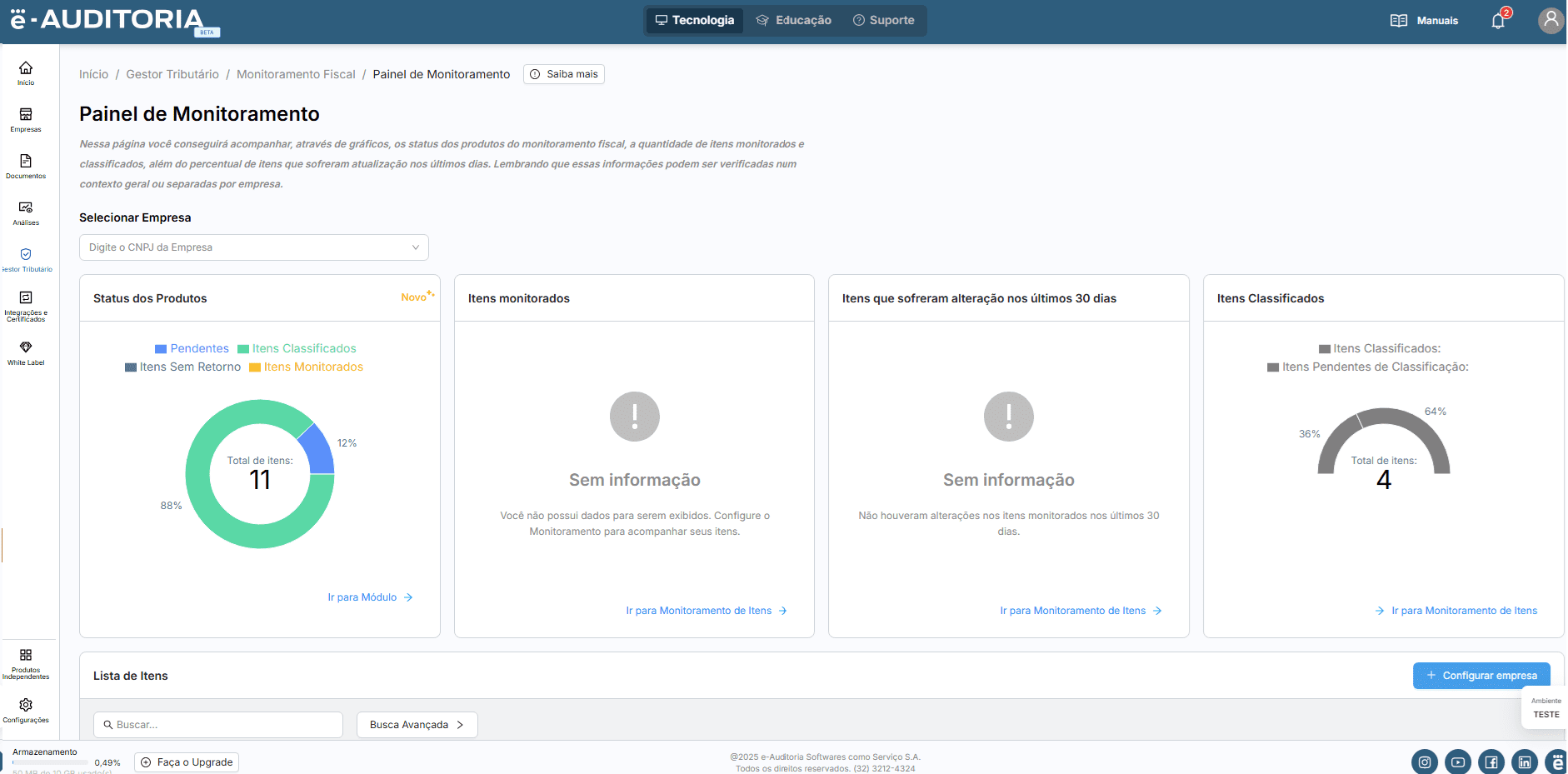The height and width of the screenshot is (774, 1568).
Task: Click the Painel de Monitoramento breadcrumb
Action: pos(442,74)
